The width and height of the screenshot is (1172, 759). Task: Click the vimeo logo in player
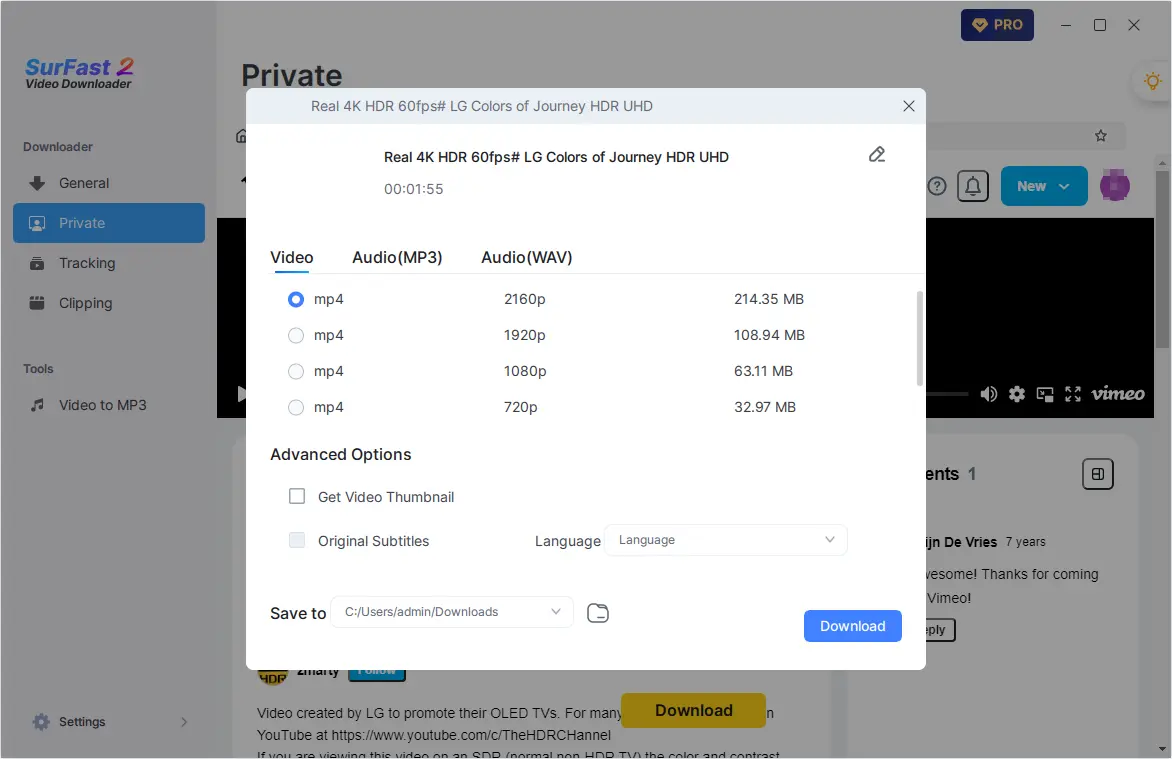point(1117,393)
